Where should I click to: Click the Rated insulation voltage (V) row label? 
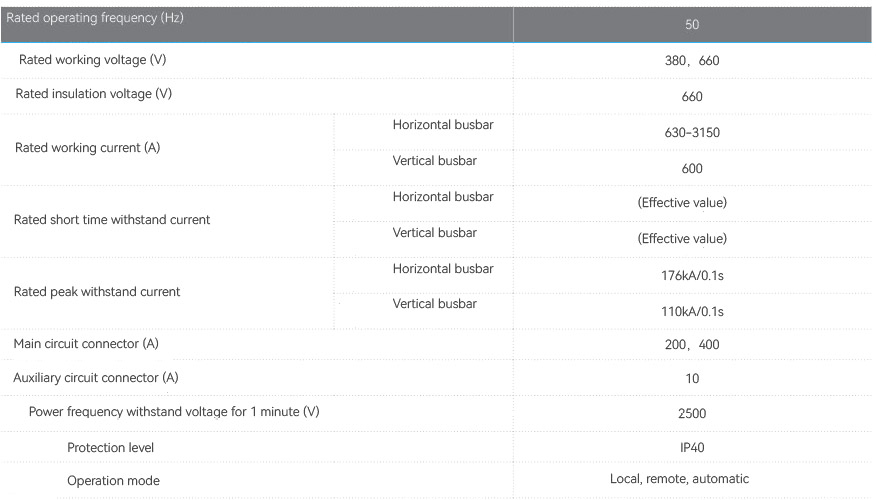pyautogui.click(x=93, y=94)
